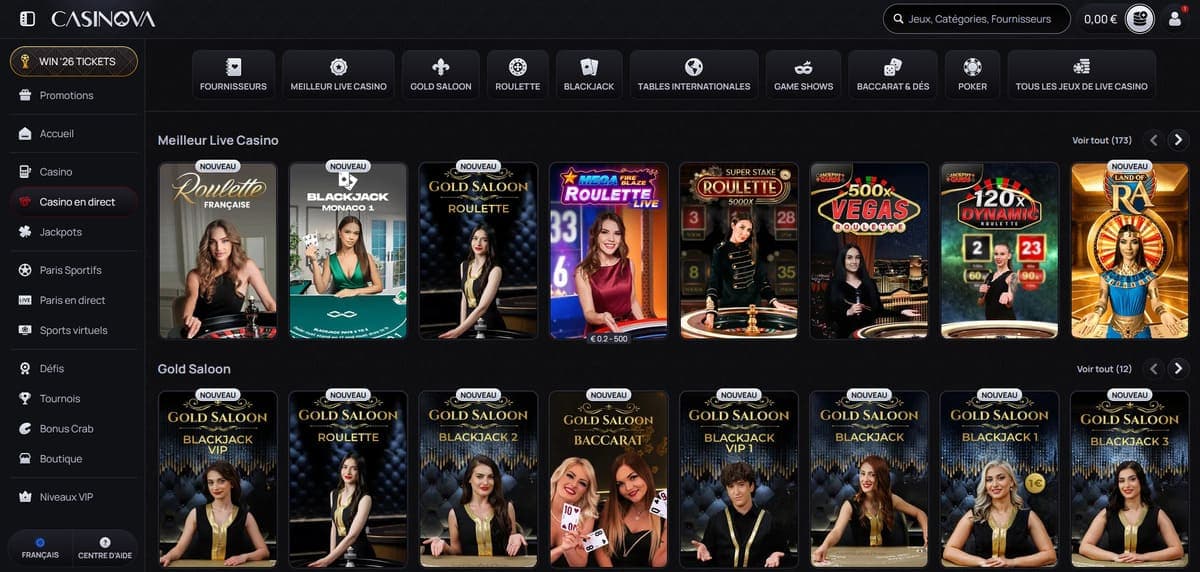This screenshot has height=572, width=1200.
Task: Select the Baccarat & Dés category tab
Action: 893,75
